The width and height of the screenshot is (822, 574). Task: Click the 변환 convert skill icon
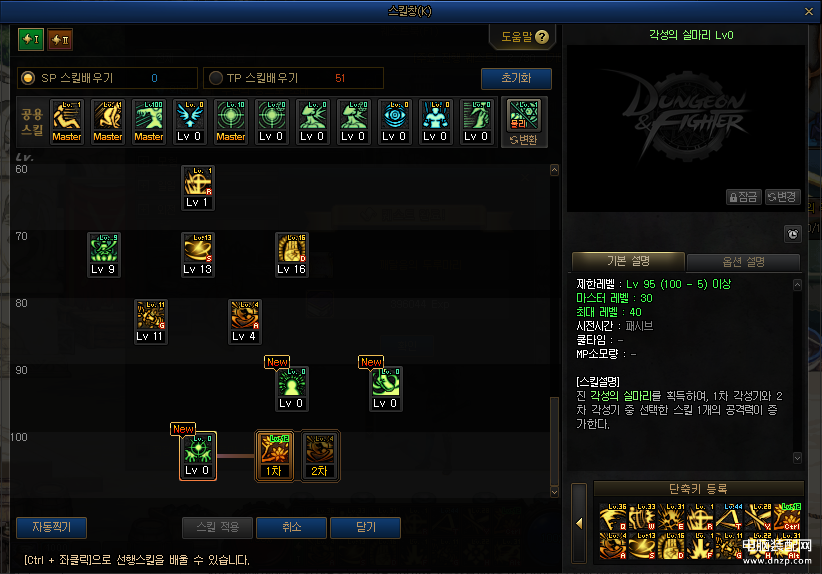click(x=524, y=122)
